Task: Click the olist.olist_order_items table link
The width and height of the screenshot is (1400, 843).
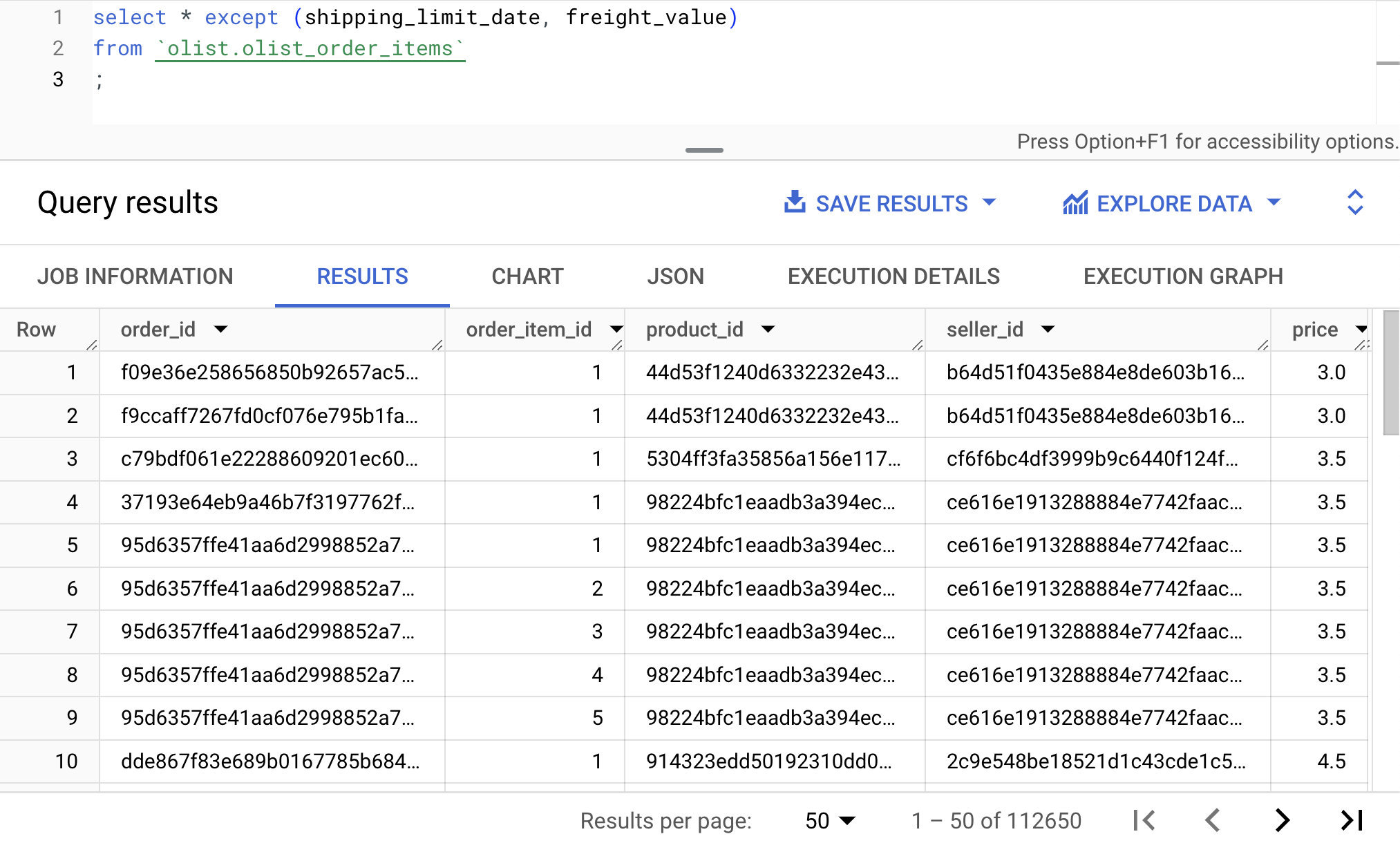Action: pyautogui.click(x=310, y=48)
